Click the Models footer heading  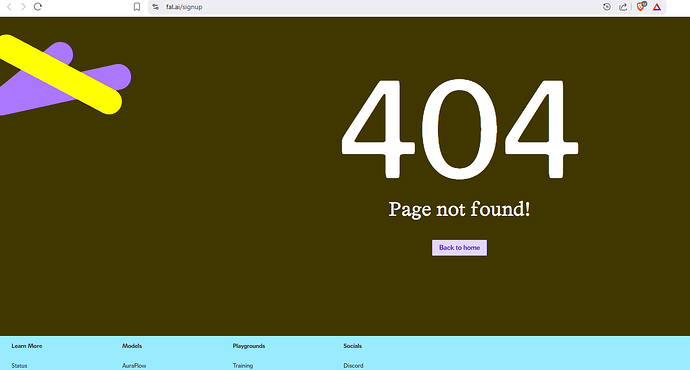pos(132,346)
